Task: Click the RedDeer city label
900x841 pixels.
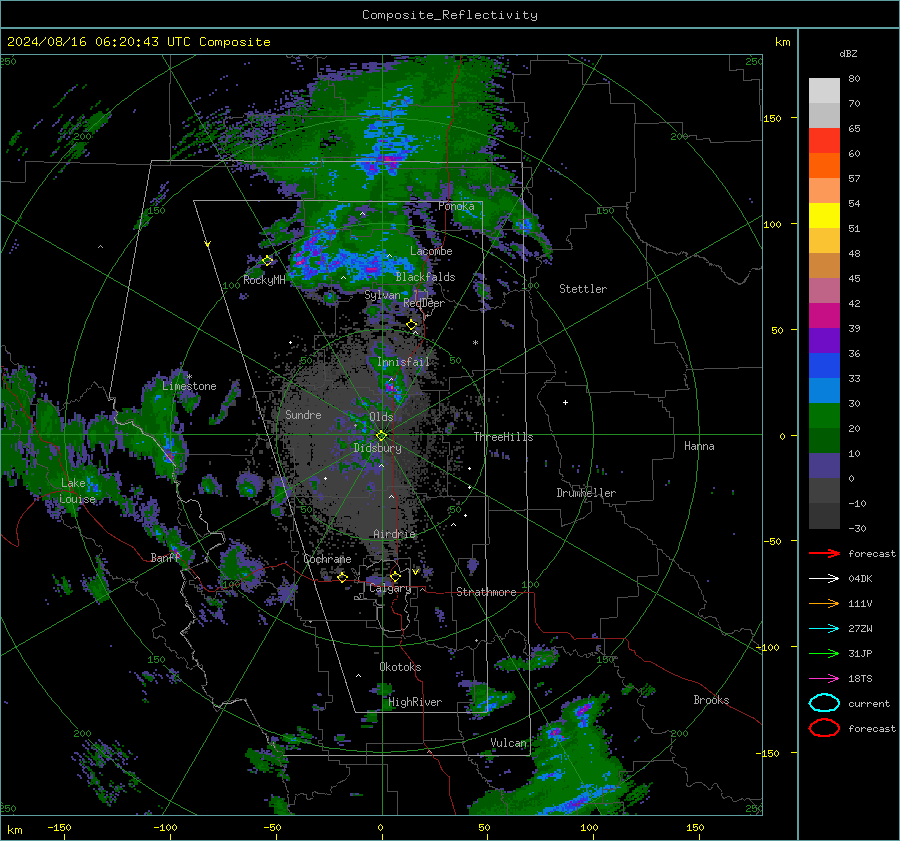Action: click(424, 303)
